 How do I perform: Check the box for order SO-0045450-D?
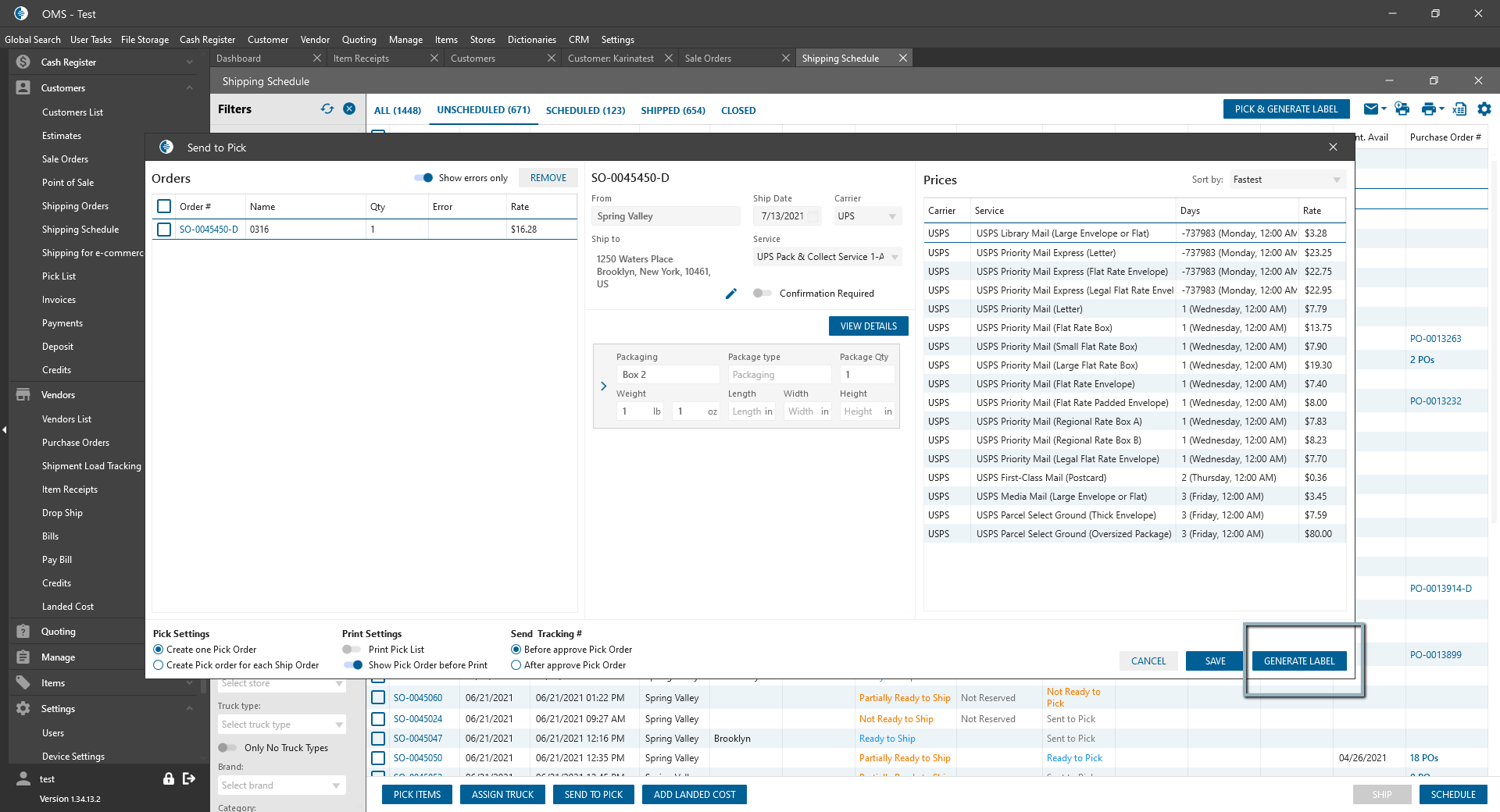tap(164, 230)
